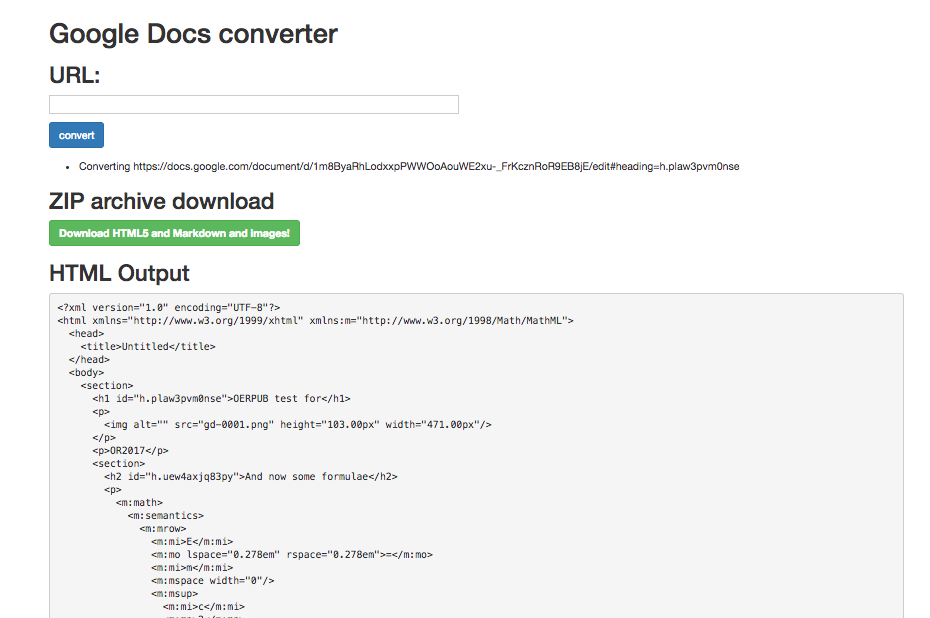Click the opening body tag line

(x=87, y=372)
